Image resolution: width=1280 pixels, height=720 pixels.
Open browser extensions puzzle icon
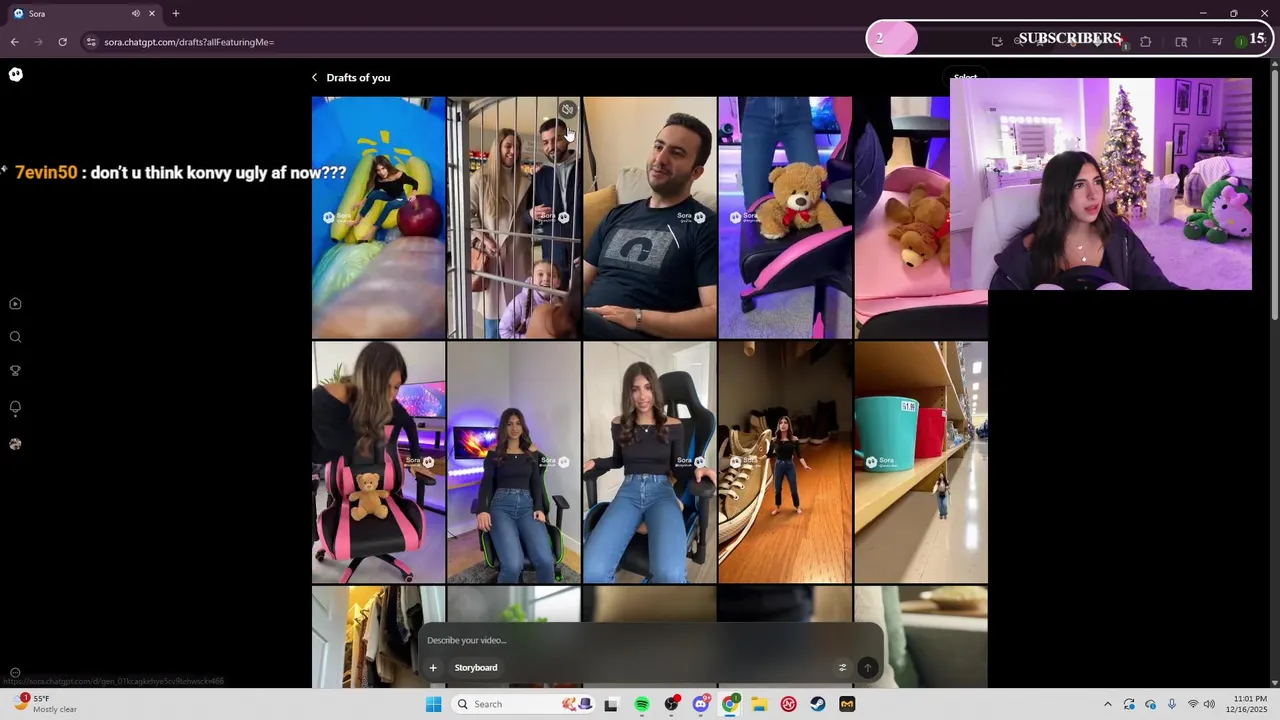tap(1145, 42)
